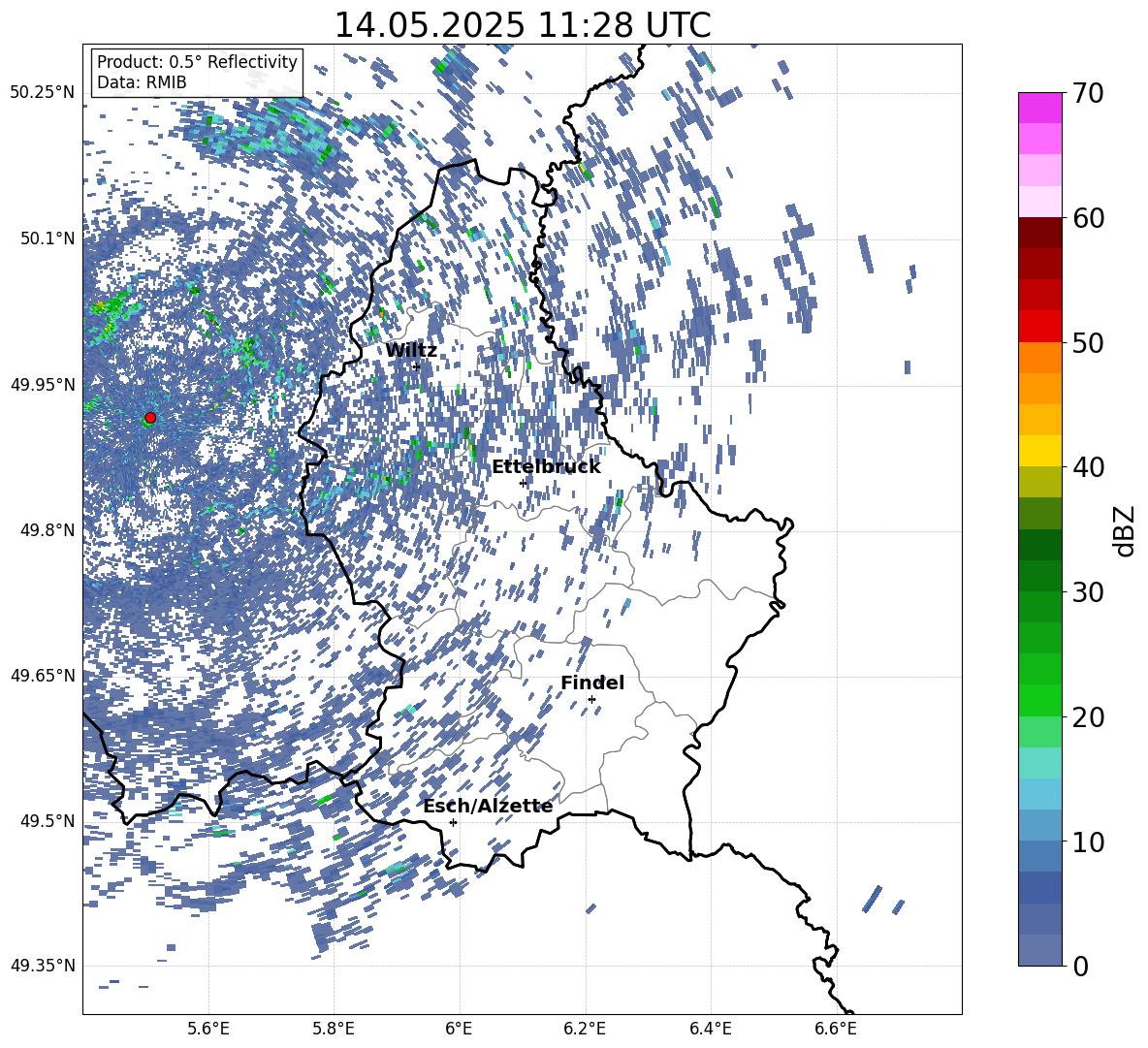
Task: Click the 5.6°E longitude label
Action: point(208,1029)
